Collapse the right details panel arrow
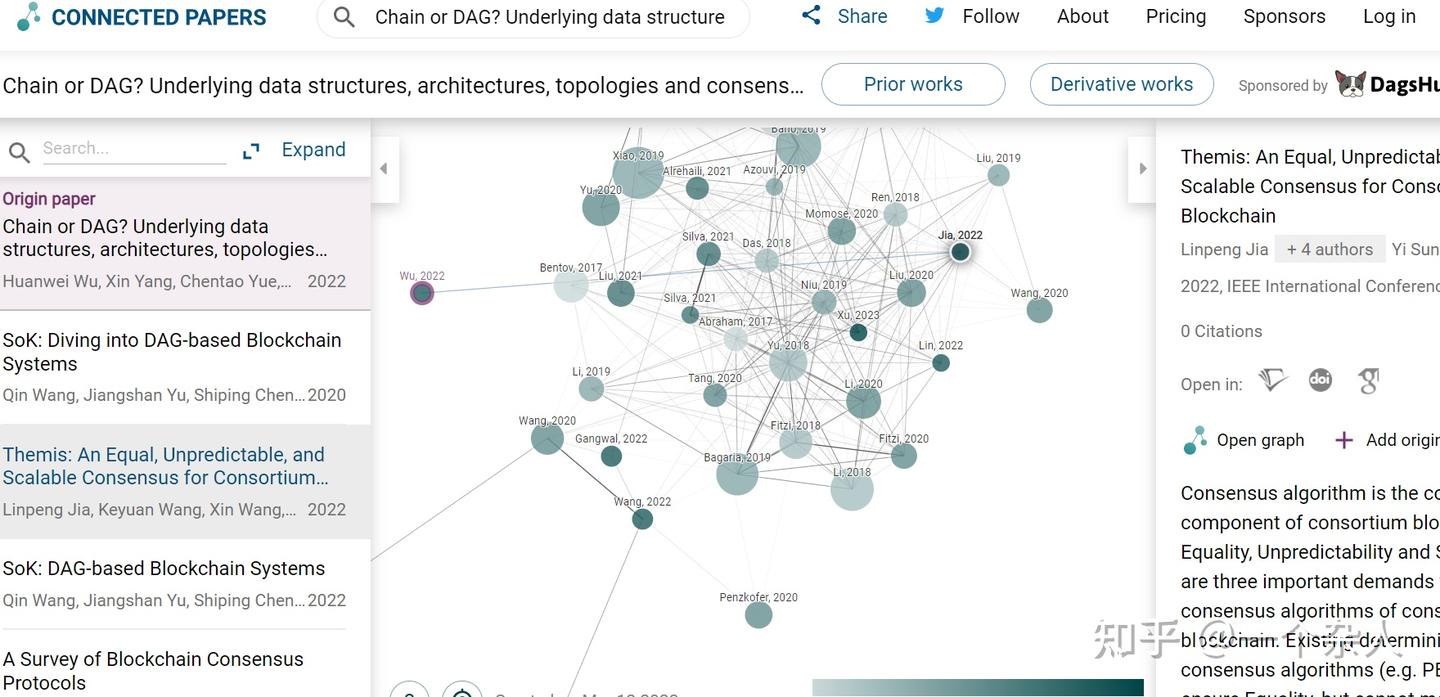 [1142, 169]
